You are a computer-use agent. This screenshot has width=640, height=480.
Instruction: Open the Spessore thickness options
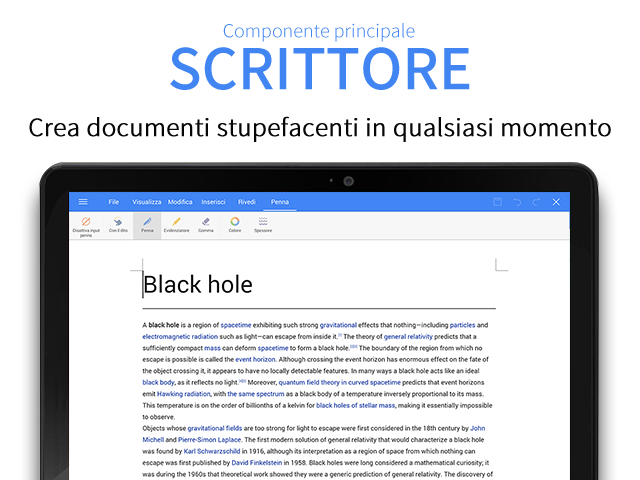tap(263, 225)
